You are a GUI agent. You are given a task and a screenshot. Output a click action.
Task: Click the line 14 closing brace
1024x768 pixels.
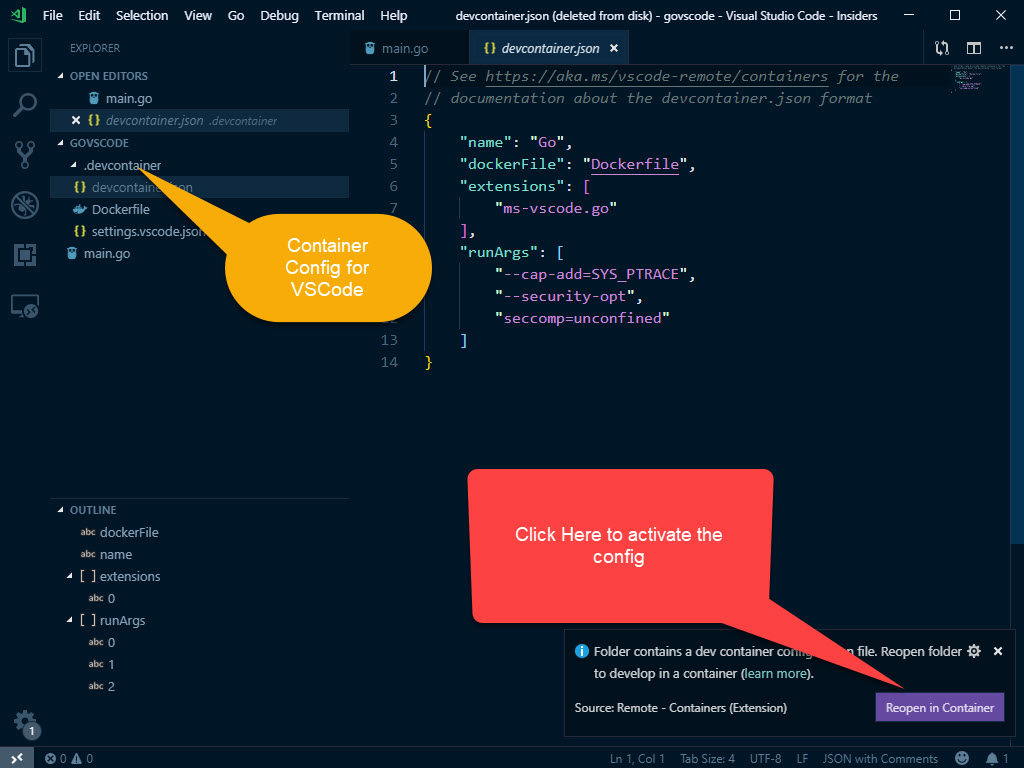428,362
